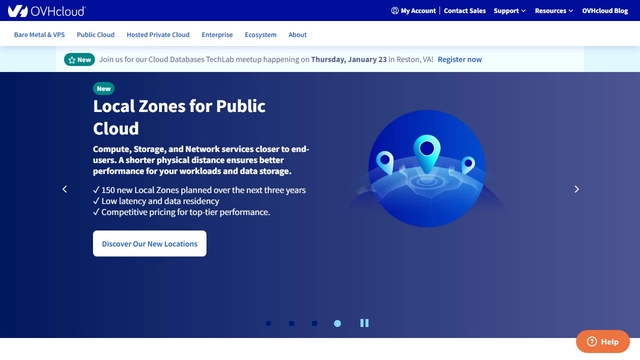Open the Bare Metal & VPS menu

pyautogui.click(x=39, y=35)
